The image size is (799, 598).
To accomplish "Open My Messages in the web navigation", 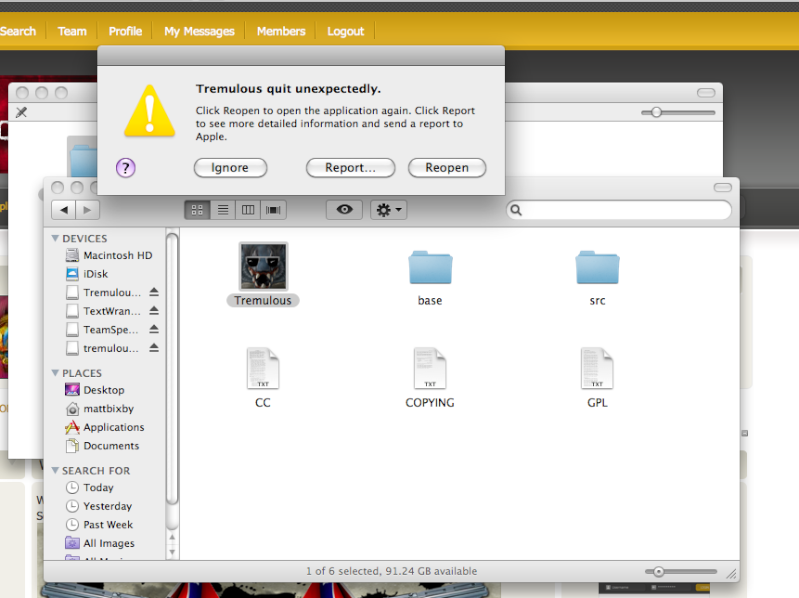I will [199, 31].
